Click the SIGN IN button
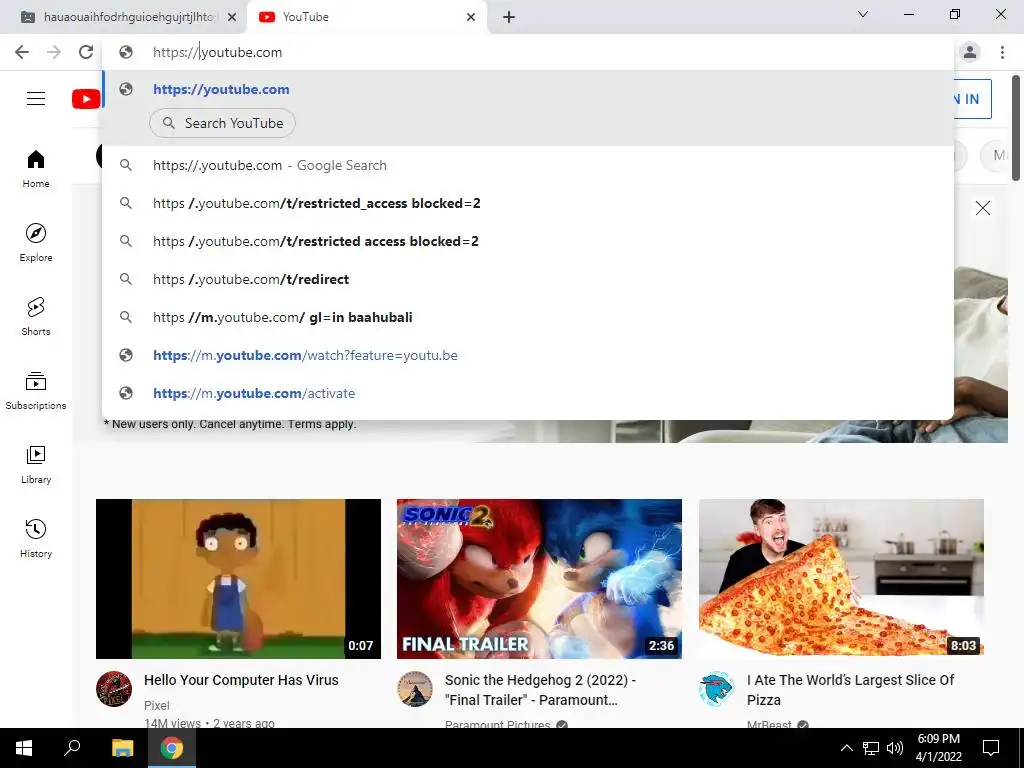1024x768 pixels. pos(972,99)
